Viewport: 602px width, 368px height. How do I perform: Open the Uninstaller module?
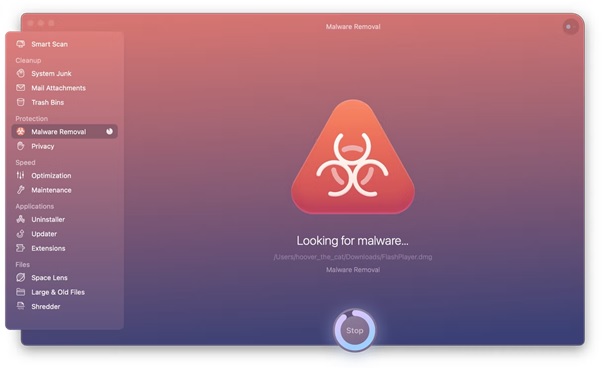64,219
